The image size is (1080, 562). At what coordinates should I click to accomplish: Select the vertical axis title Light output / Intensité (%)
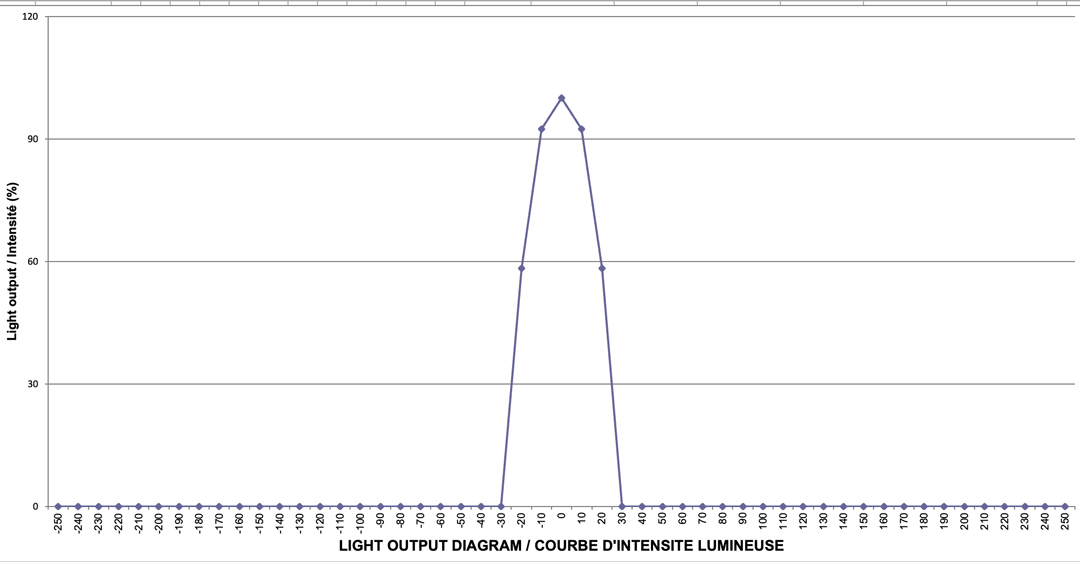tap(12, 261)
